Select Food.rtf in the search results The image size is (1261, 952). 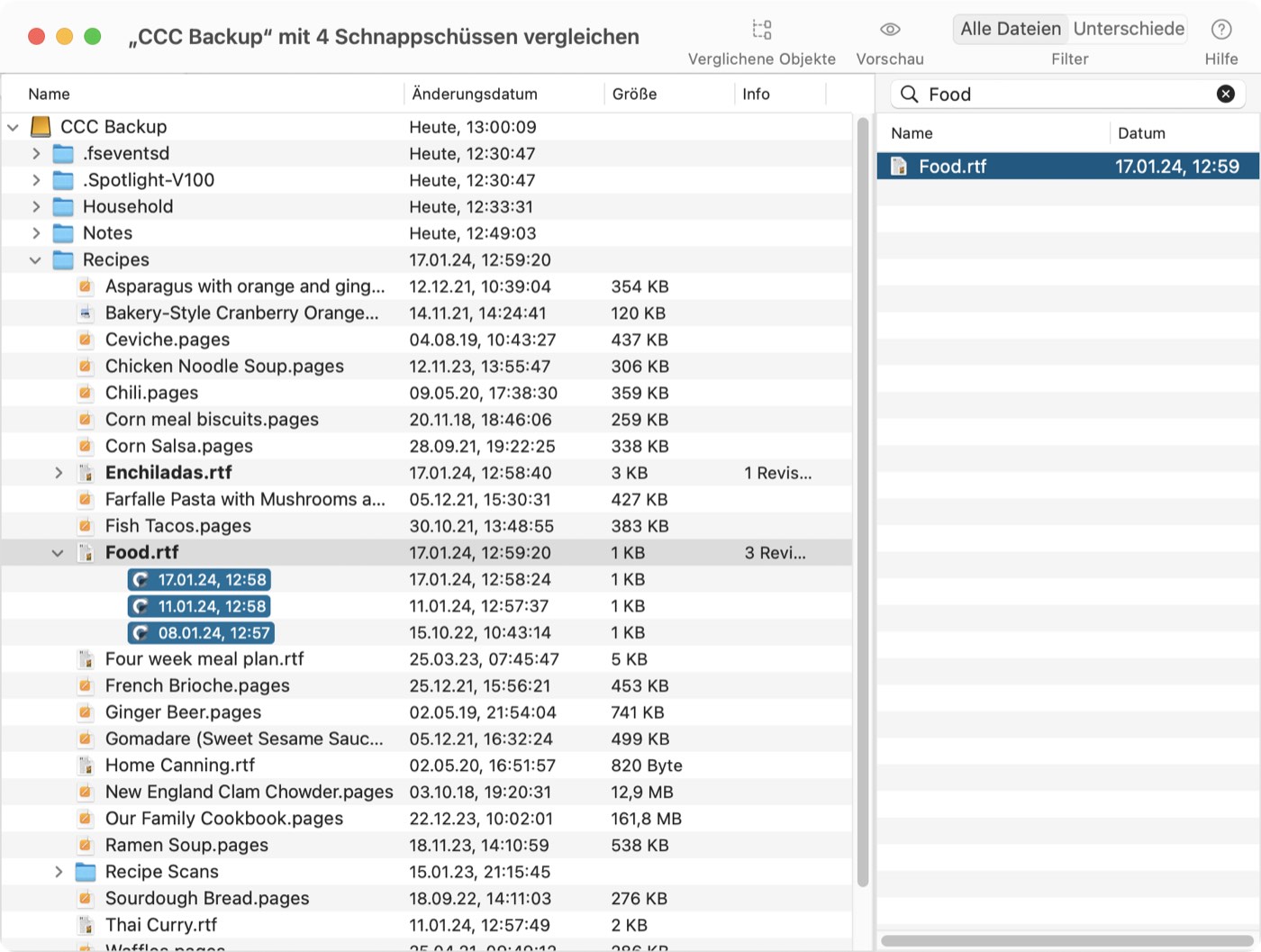point(1068,166)
